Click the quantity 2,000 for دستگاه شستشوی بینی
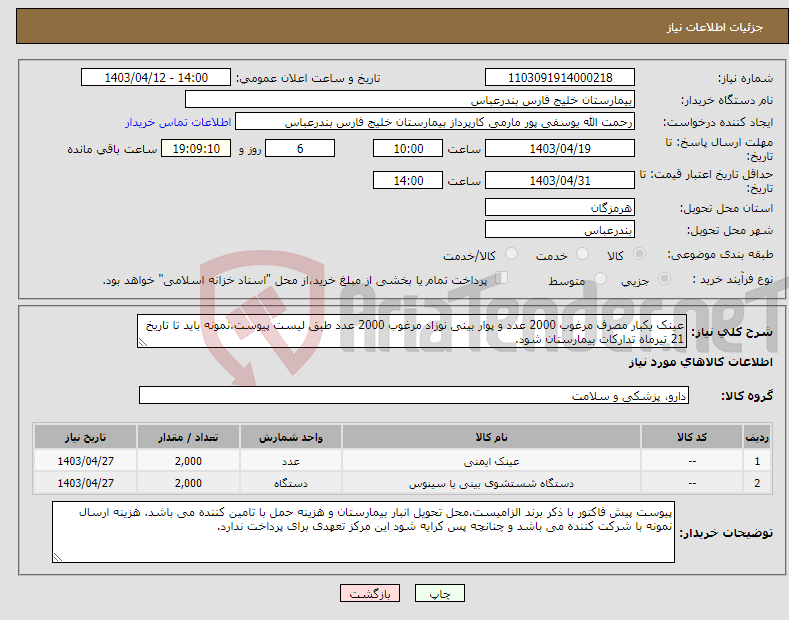 188,483
